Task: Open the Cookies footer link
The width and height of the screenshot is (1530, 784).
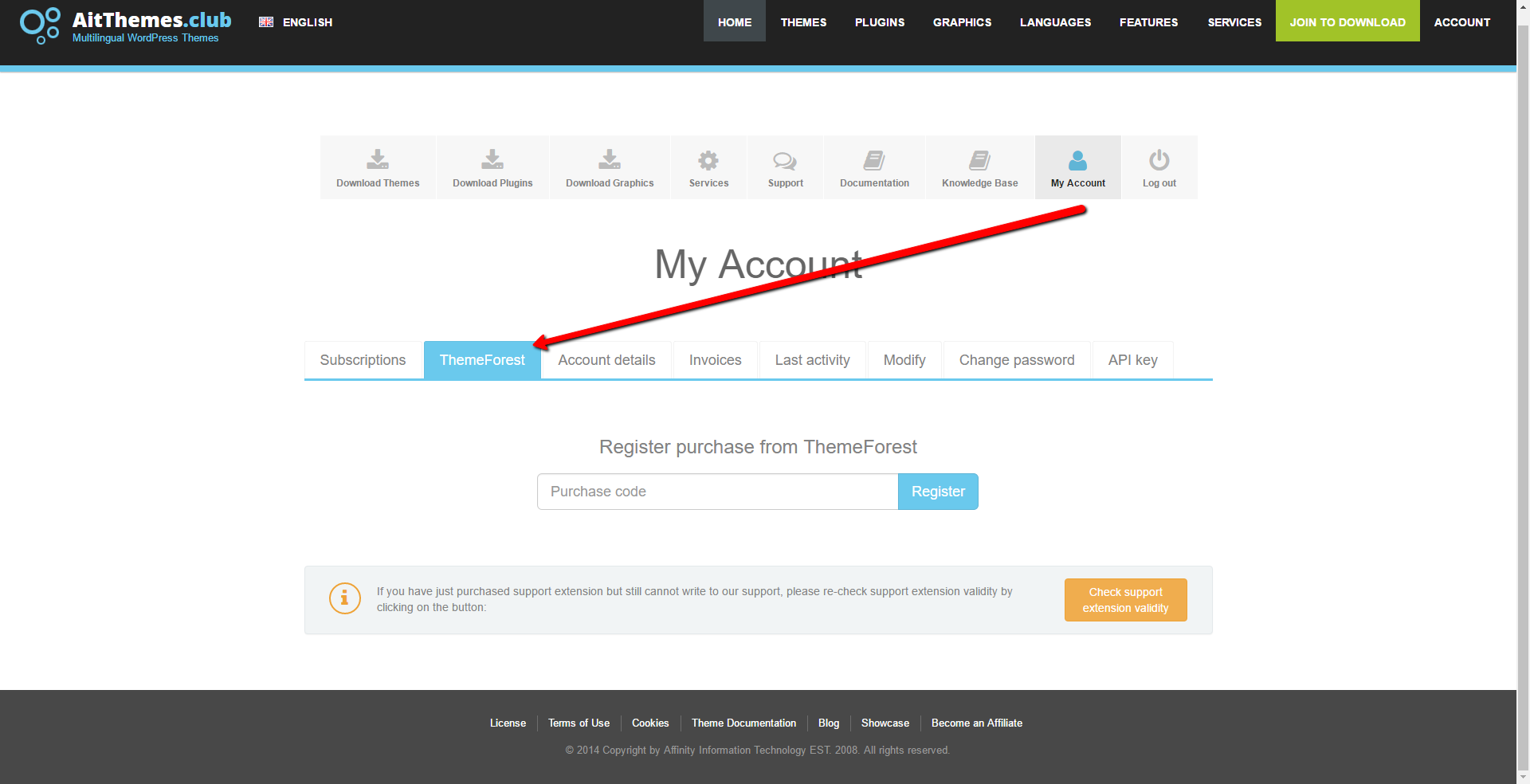Action: (x=650, y=723)
